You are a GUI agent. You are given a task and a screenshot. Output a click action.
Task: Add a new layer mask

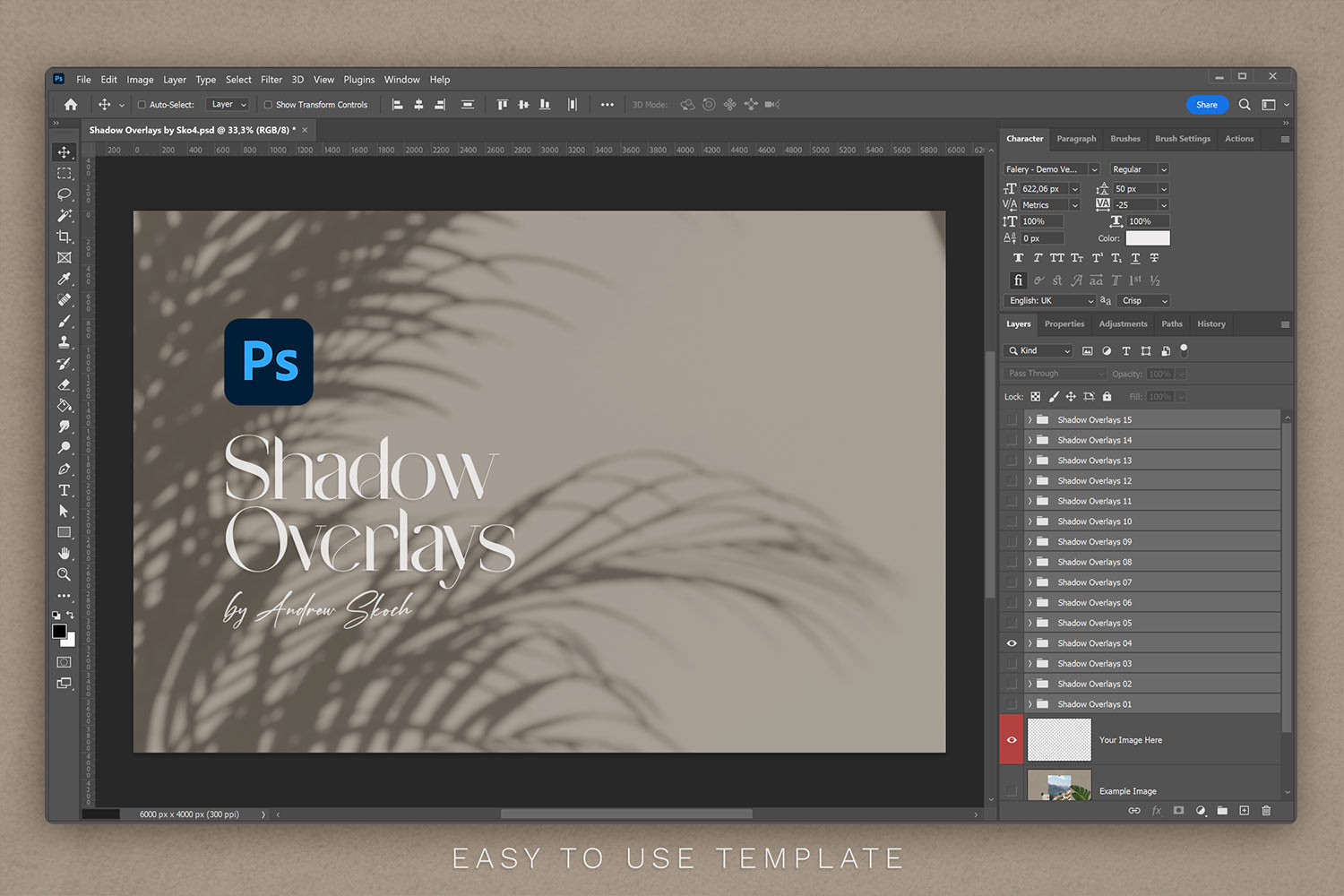pyautogui.click(x=1179, y=810)
